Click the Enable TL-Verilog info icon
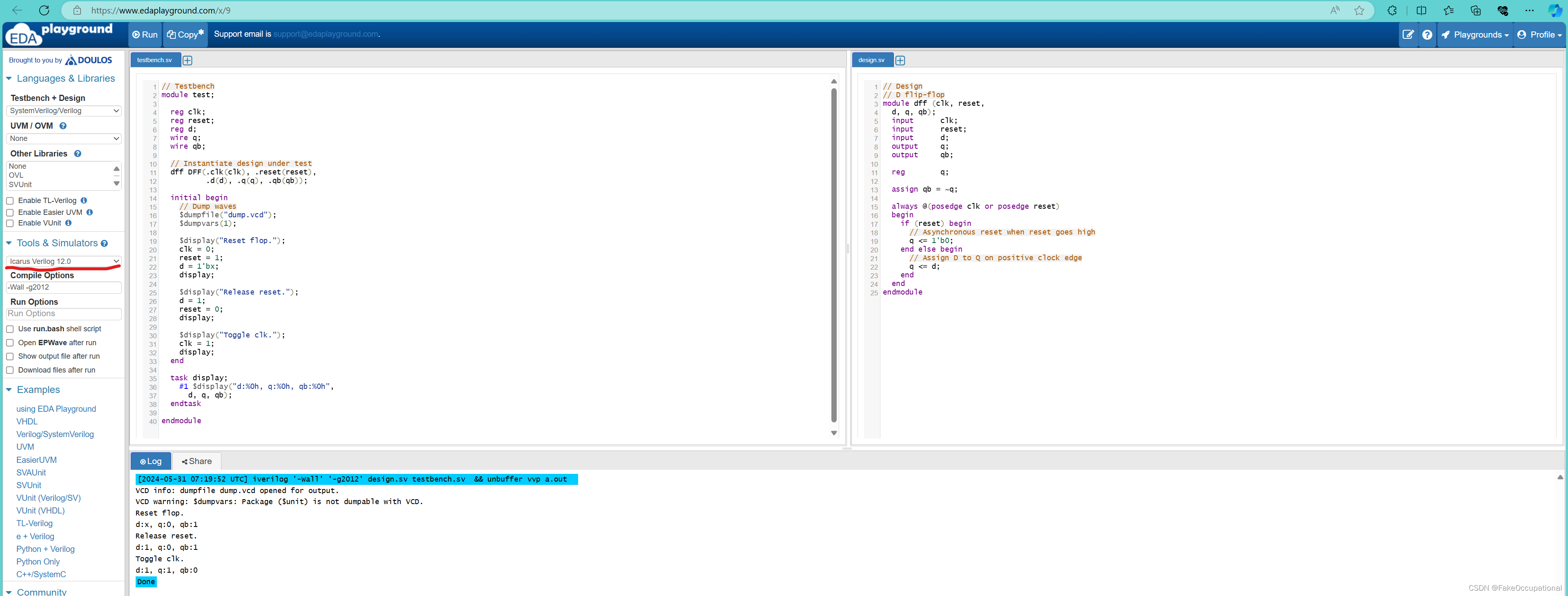1568x596 pixels. click(84, 200)
